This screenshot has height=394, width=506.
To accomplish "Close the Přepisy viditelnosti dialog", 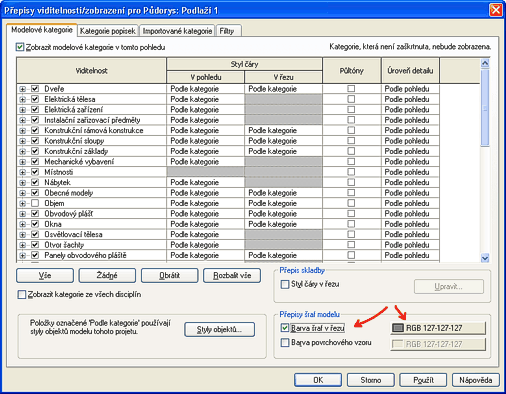I will pyautogui.click(x=496, y=10).
